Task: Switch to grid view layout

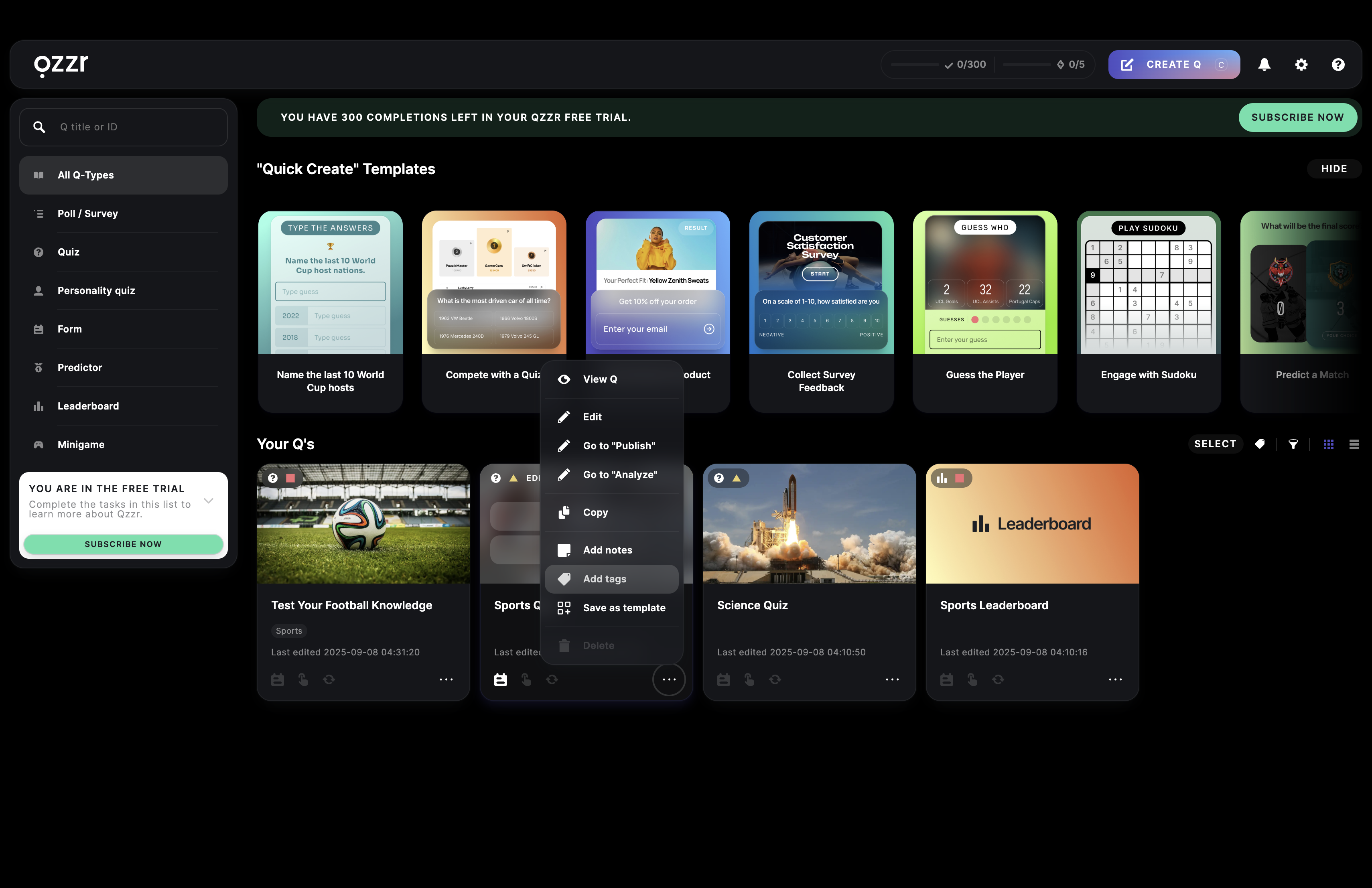Action: click(x=1328, y=444)
